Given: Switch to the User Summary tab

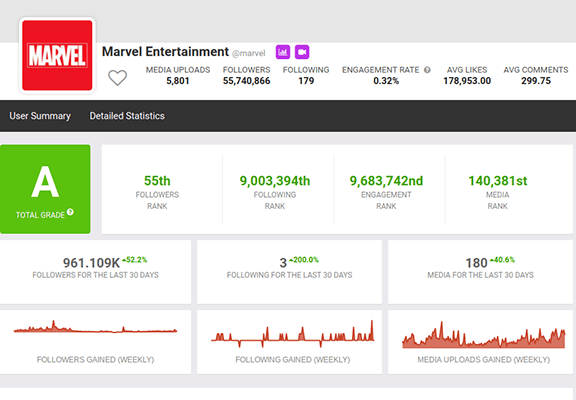Looking at the screenshot, I should point(40,116).
